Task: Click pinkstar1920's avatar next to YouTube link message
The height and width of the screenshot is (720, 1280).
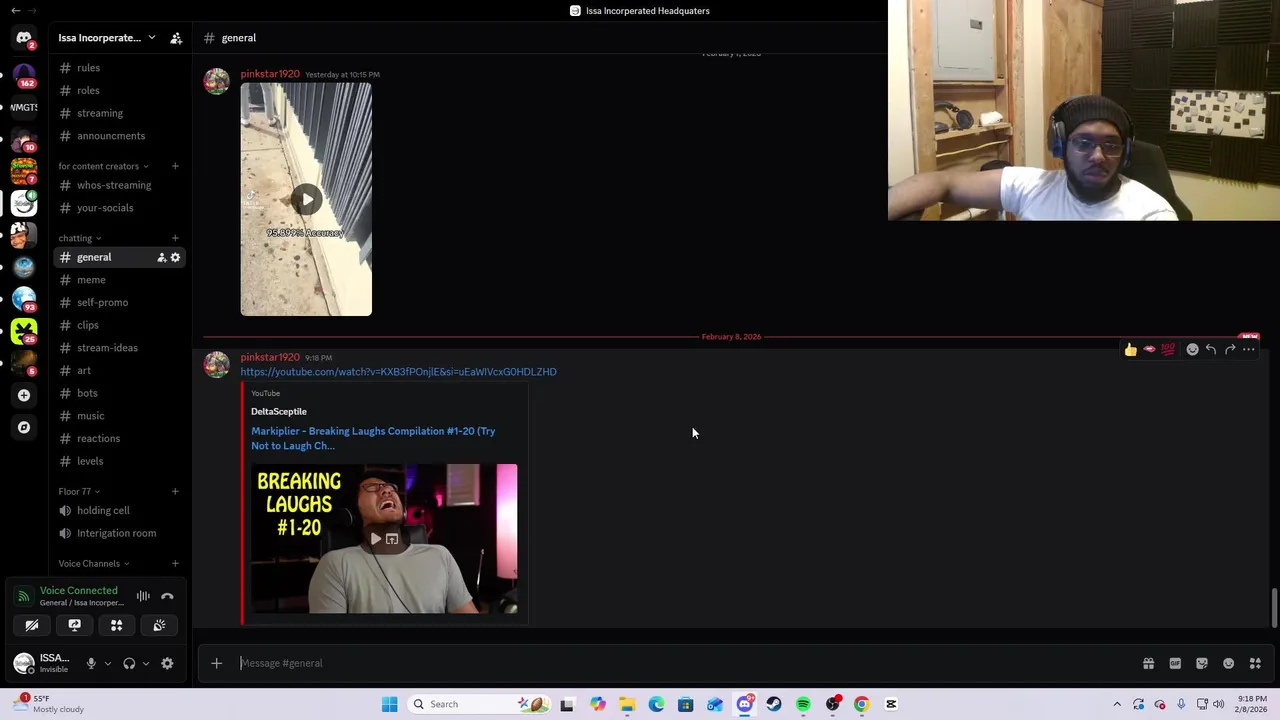Action: 216,365
